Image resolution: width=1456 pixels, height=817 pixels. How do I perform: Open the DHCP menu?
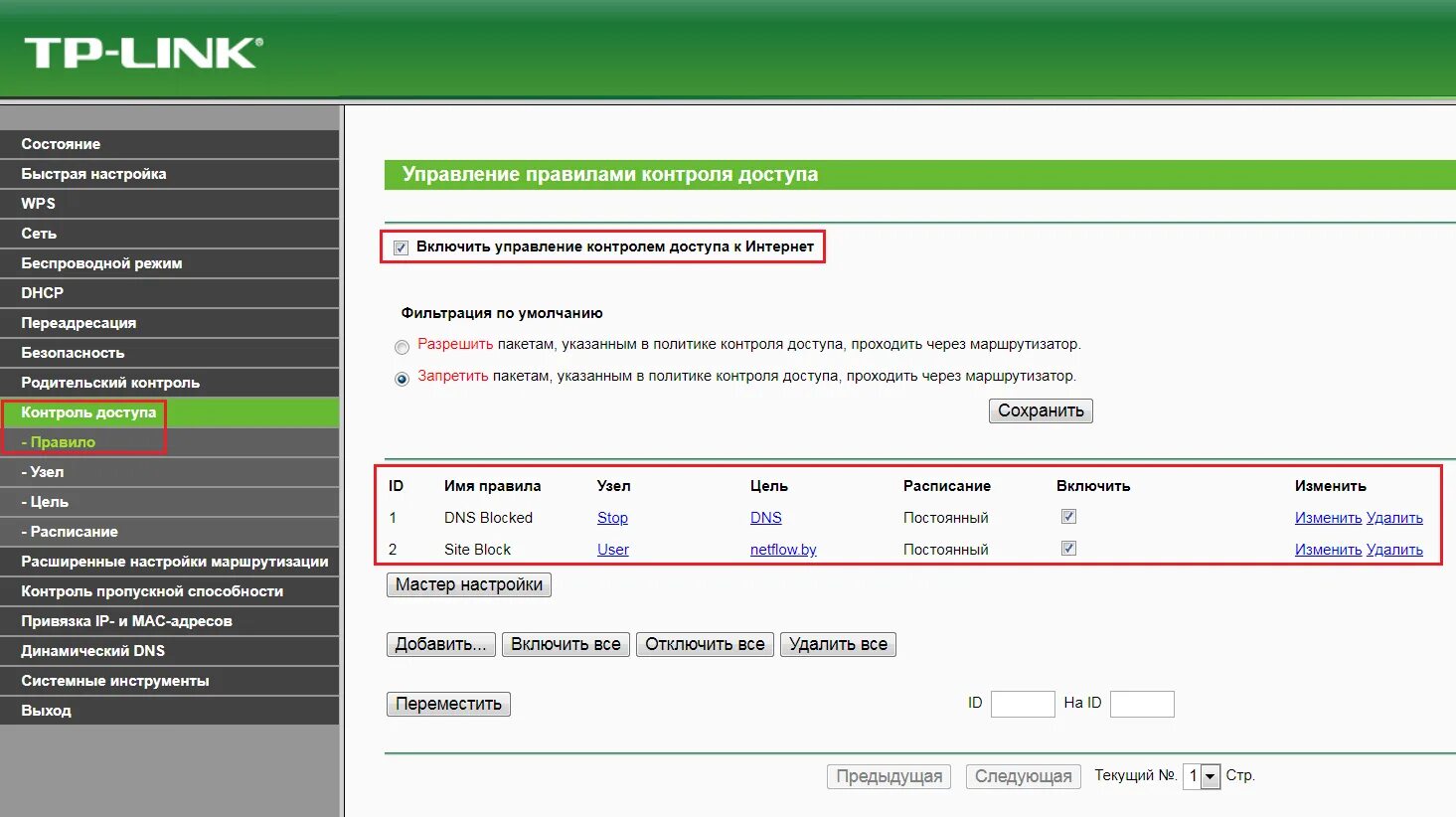(x=169, y=293)
